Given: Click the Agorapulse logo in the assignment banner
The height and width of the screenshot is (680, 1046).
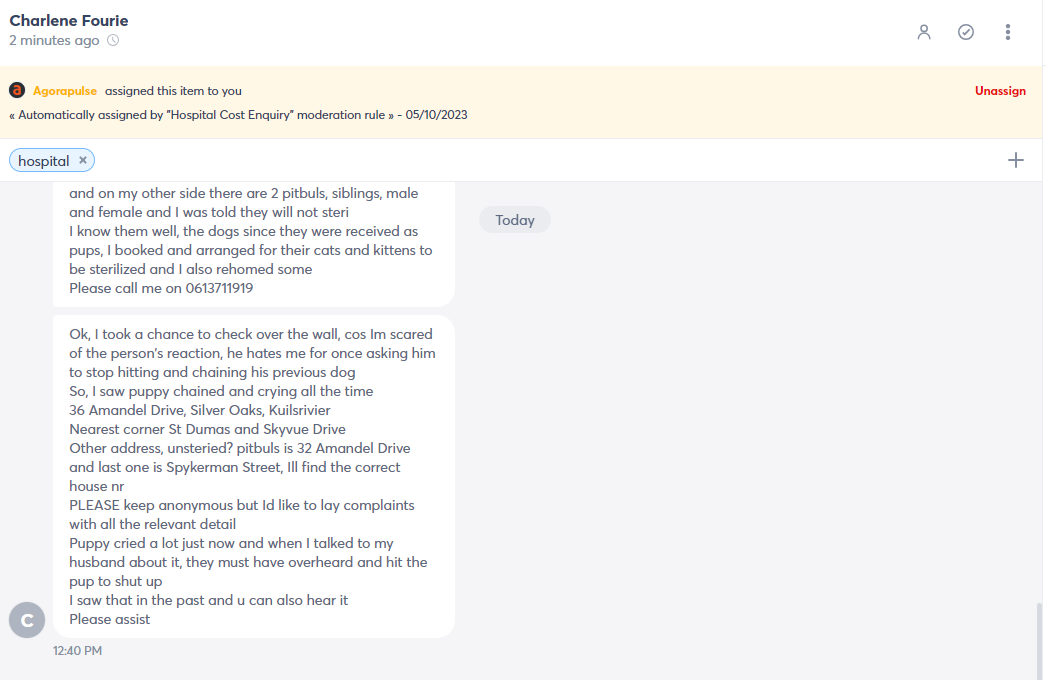Looking at the screenshot, I should tap(17, 90).
